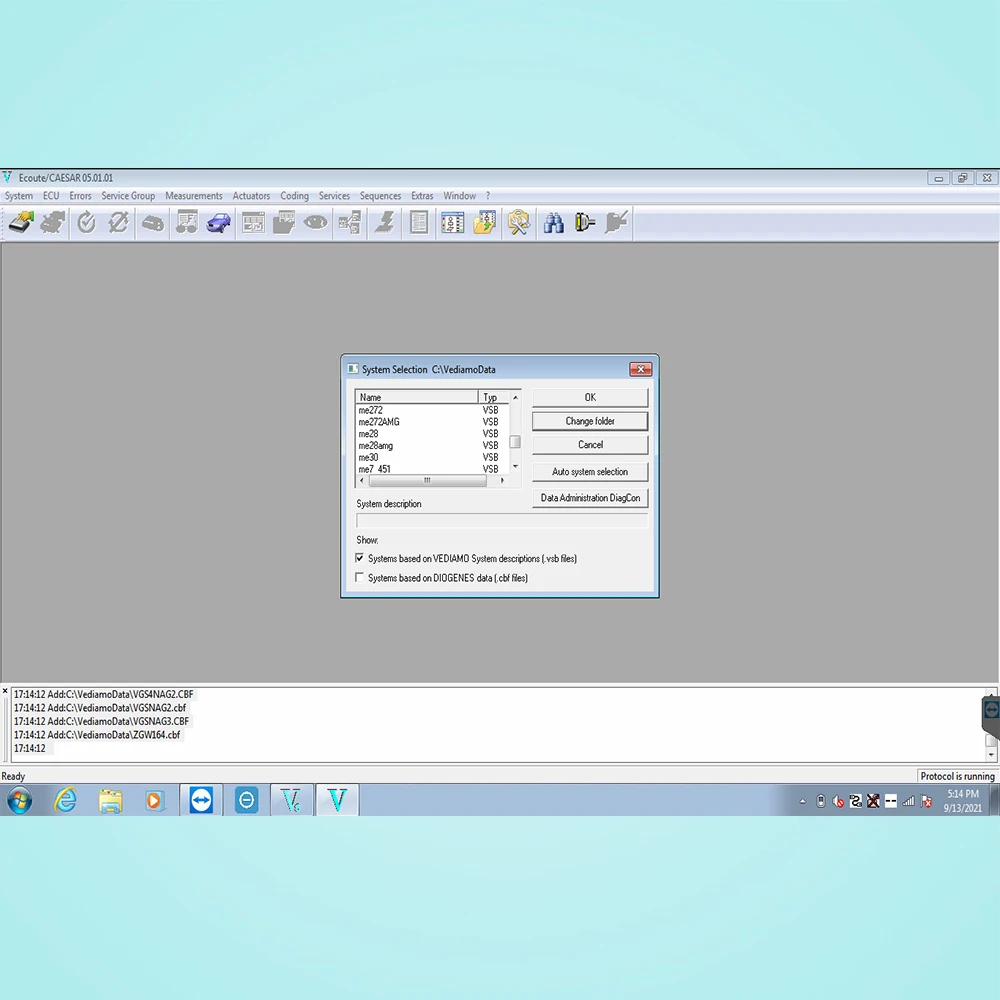The width and height of the screenshot is (1000, 1000).
Task: Click the grayed folder window toolbar icon
Action: click(284, 223)
